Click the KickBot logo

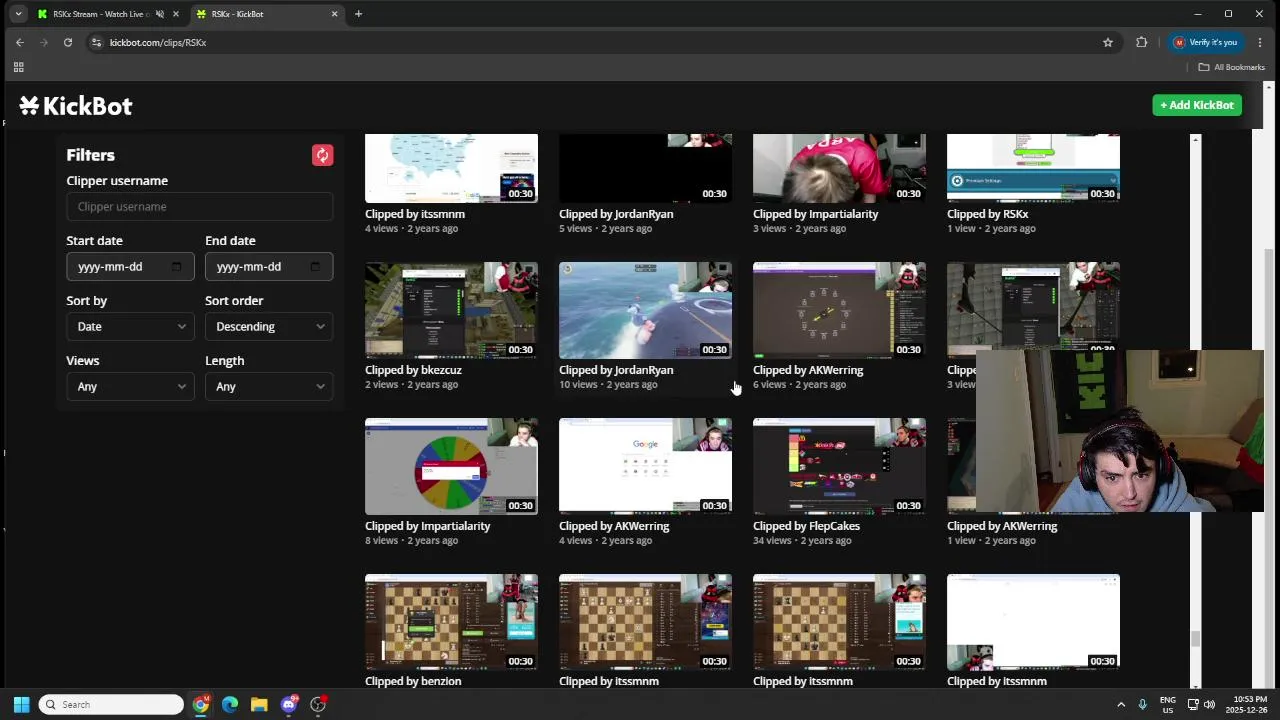(x=76, y=106)
